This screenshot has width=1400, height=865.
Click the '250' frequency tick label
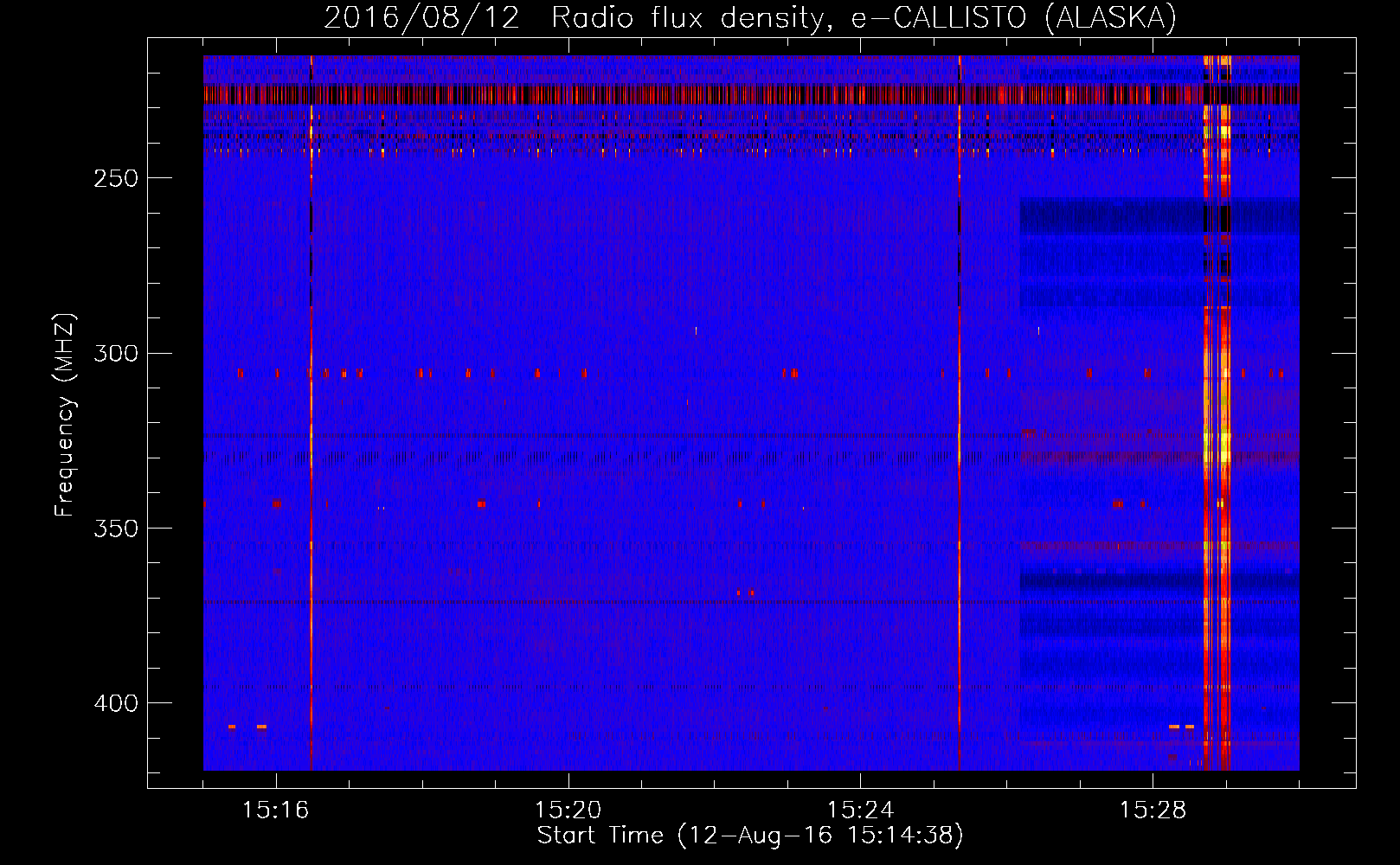pyautogui.click(x=115, y=178)
